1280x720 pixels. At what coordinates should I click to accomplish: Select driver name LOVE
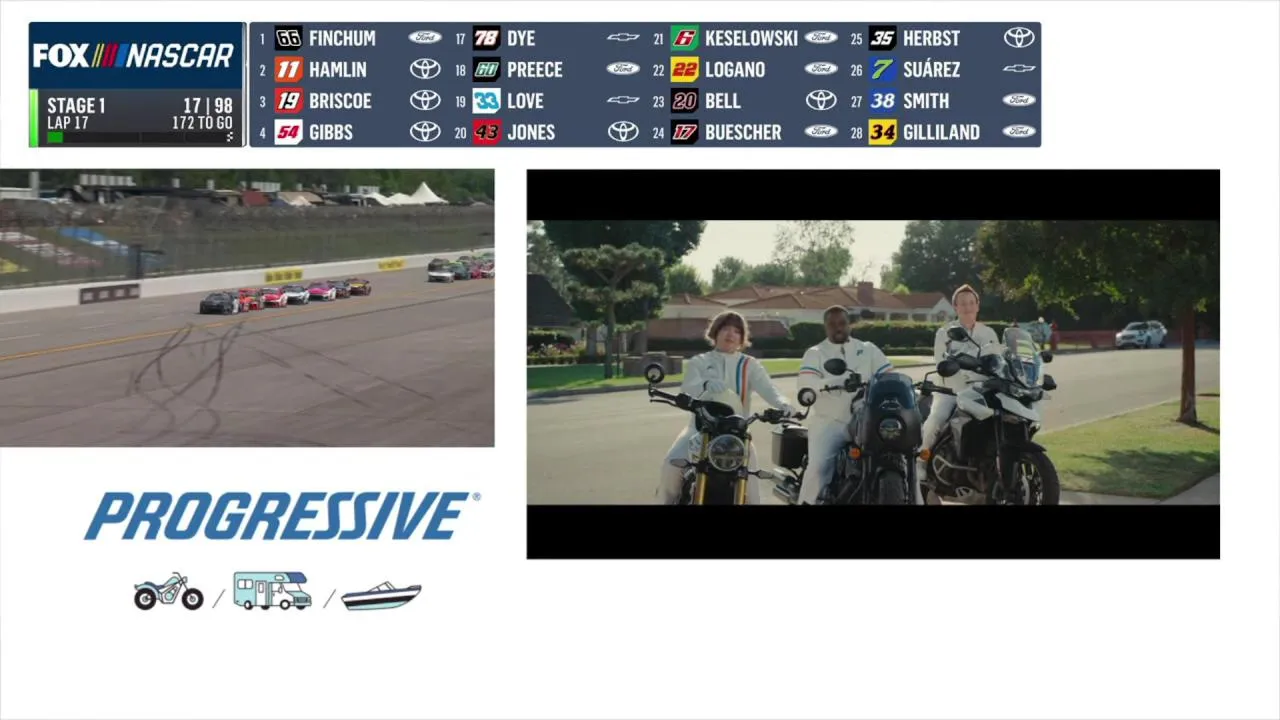(x=525, y=100)
